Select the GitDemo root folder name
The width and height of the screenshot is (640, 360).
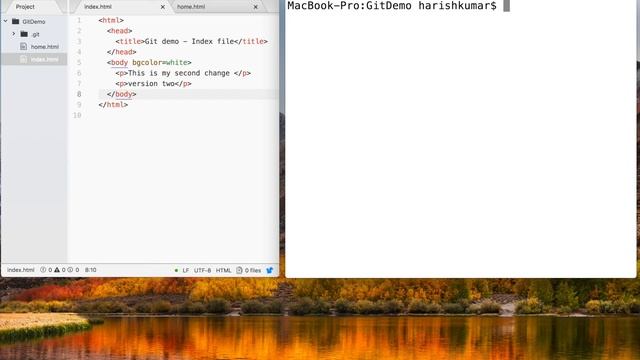[x=34, y=22]
